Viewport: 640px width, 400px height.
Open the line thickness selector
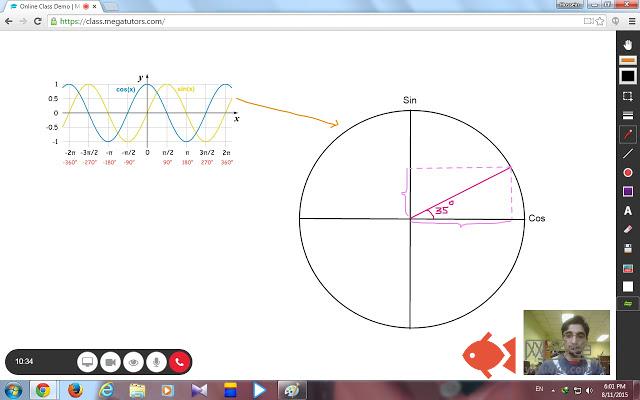(x=627, y=115)
